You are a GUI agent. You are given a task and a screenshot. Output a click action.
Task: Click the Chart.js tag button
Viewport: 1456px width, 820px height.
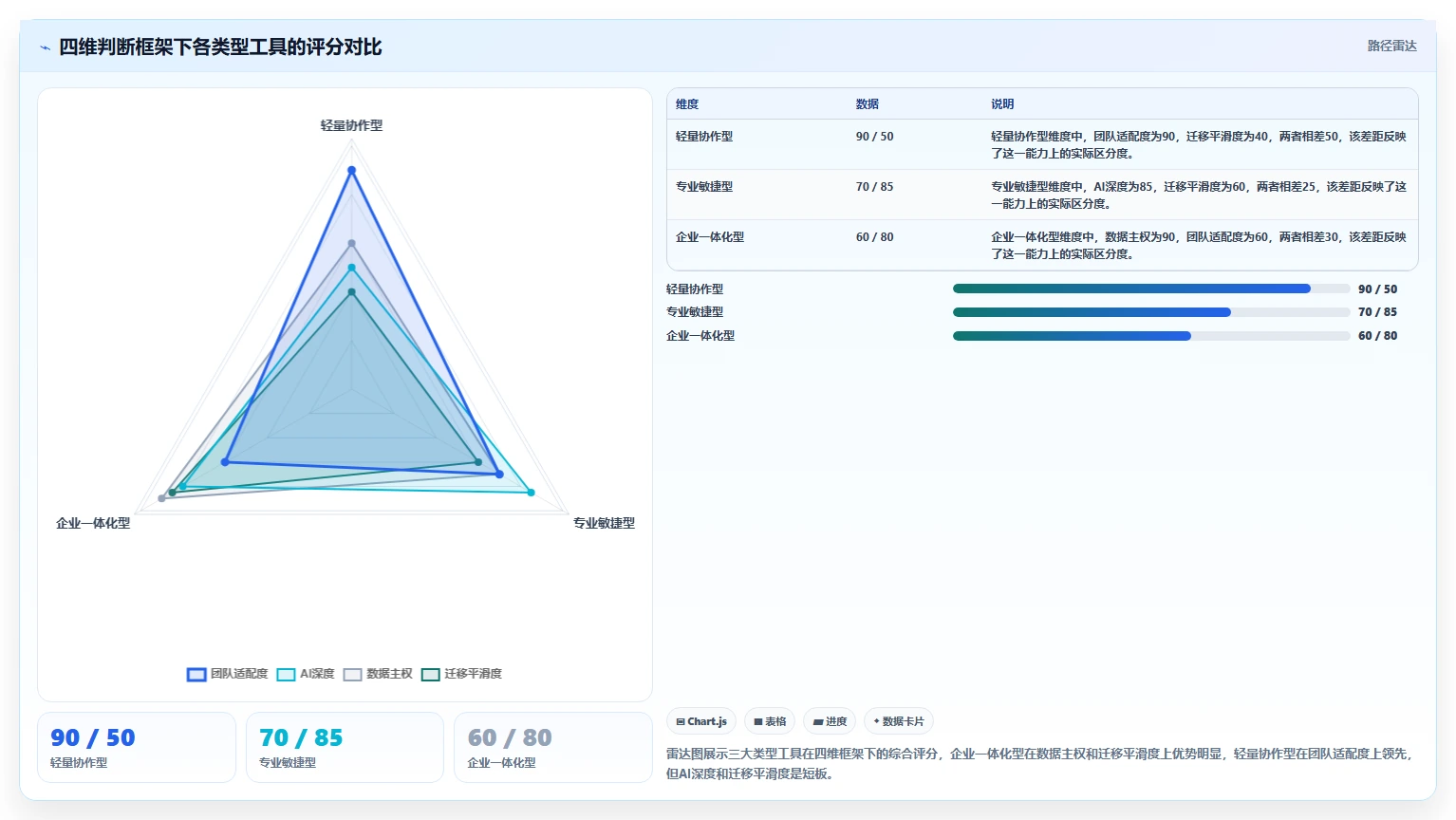(x=701, y=721)
